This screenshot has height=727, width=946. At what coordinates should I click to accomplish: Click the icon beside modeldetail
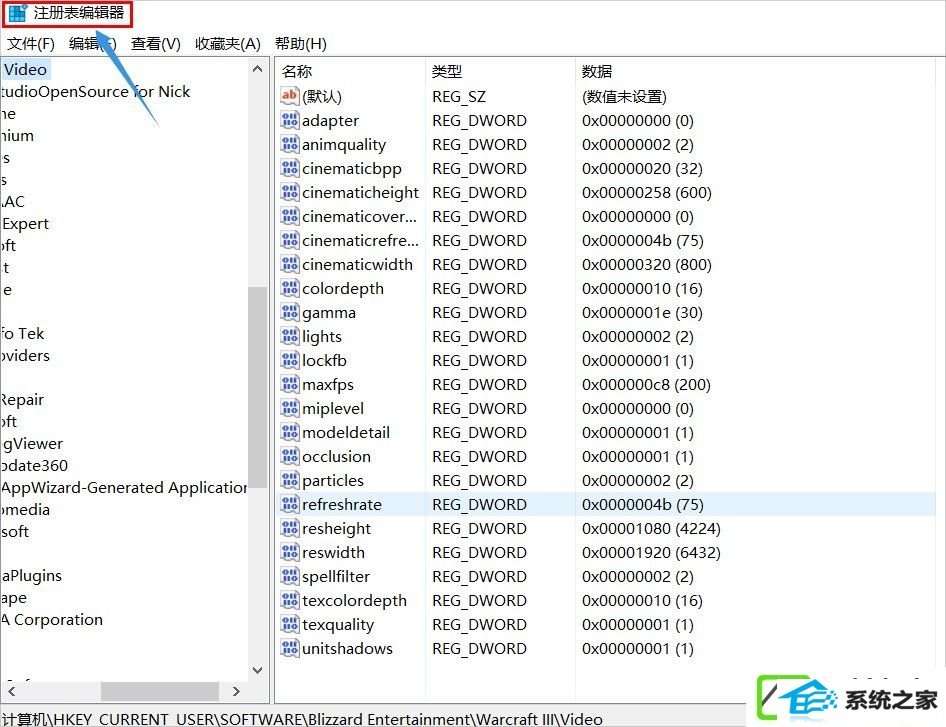point(290,432)
